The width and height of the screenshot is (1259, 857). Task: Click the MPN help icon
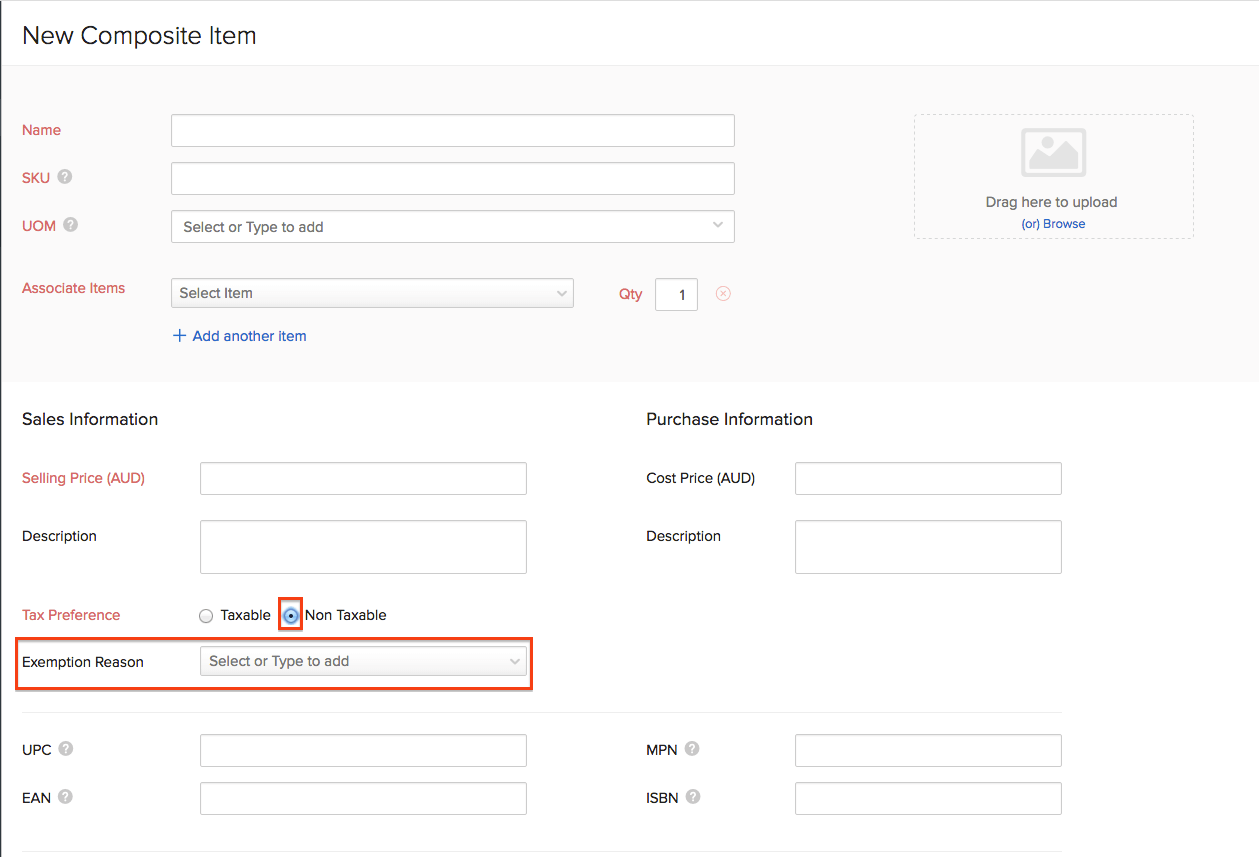(692, 749)
